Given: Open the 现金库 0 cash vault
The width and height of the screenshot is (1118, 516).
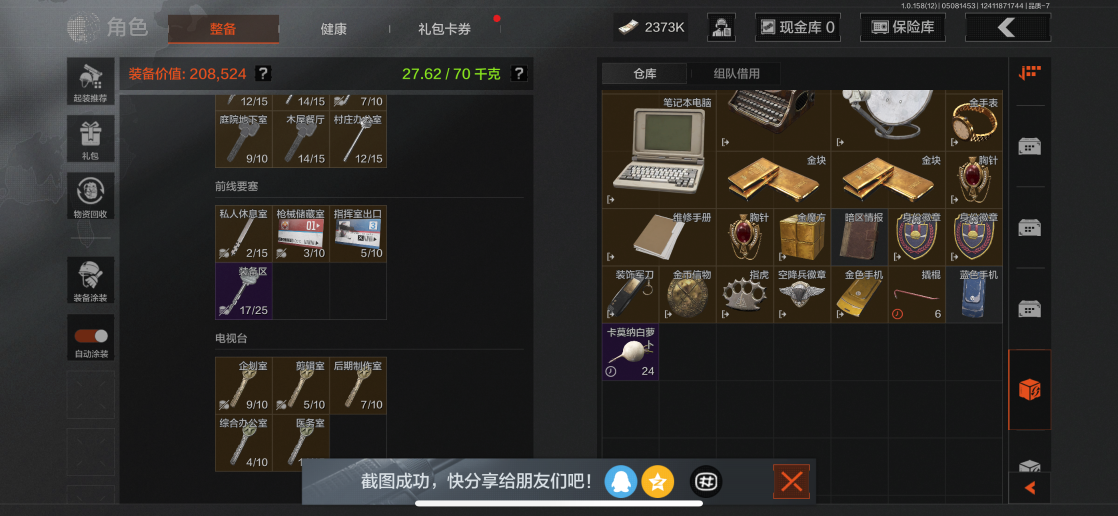Looking at the screenshot, I should coord(797,28).
